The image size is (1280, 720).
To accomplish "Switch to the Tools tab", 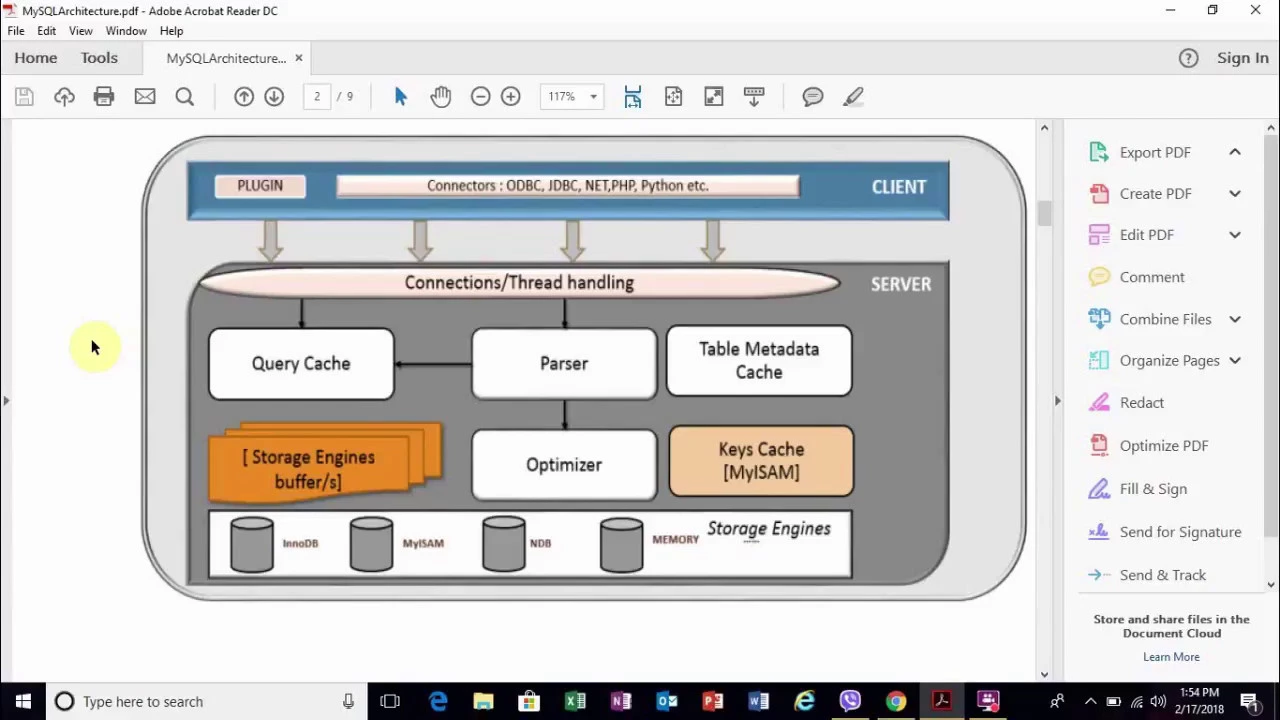I will tap(99, 58).
